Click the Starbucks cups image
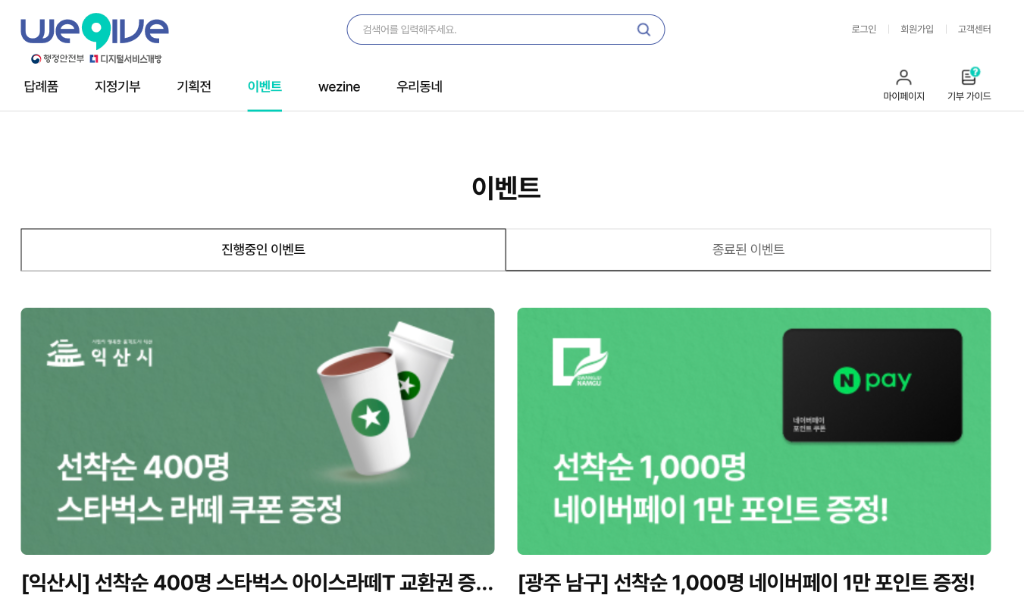 click(x=385, y=396)
